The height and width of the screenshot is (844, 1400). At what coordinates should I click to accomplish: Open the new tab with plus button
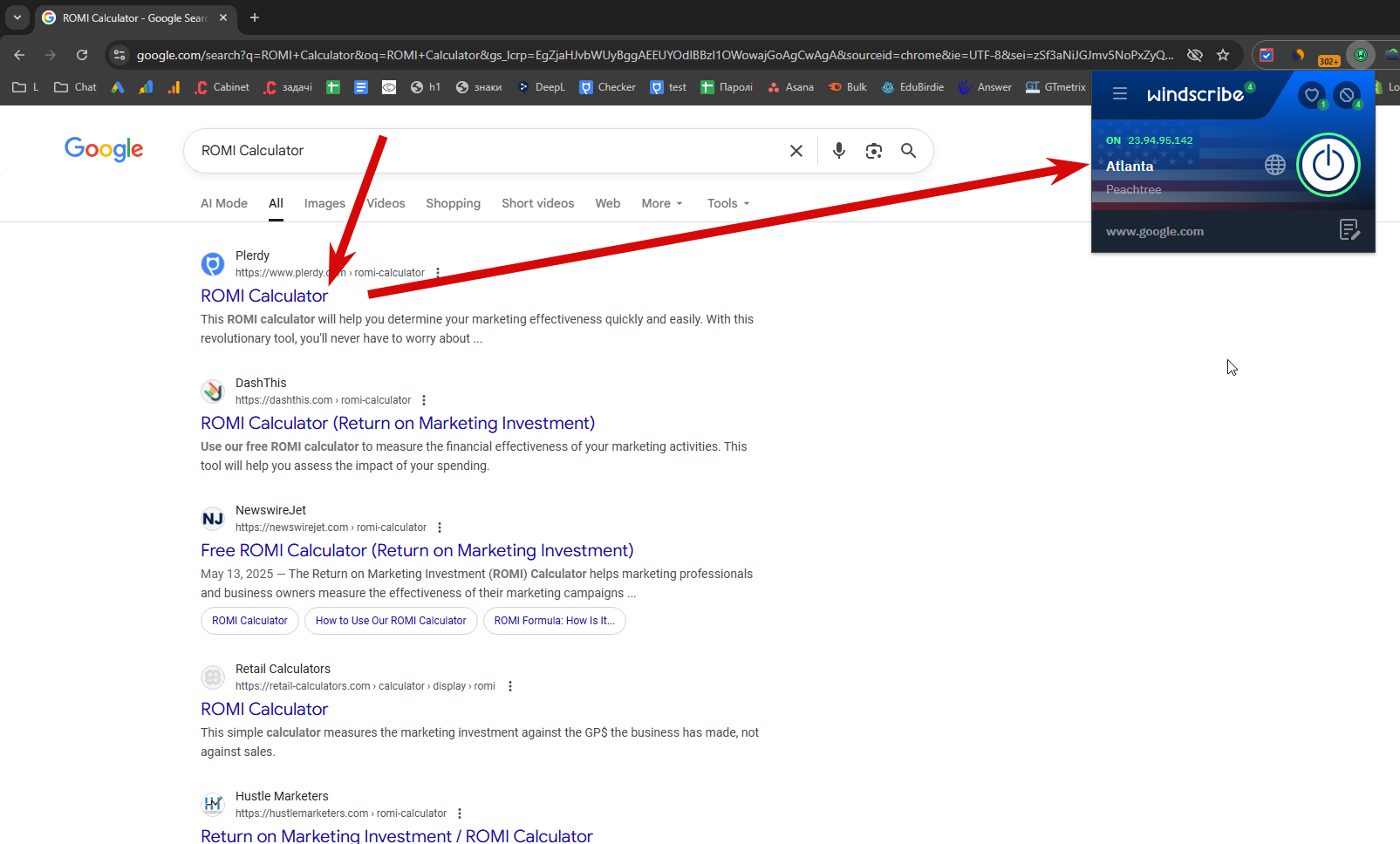(255, 17)
